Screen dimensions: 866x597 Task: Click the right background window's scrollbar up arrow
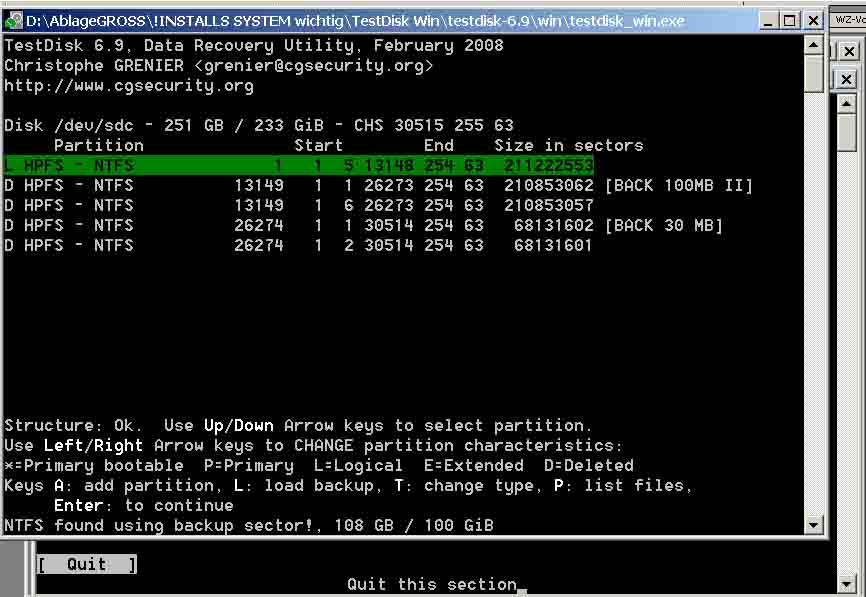click(846, 104)
